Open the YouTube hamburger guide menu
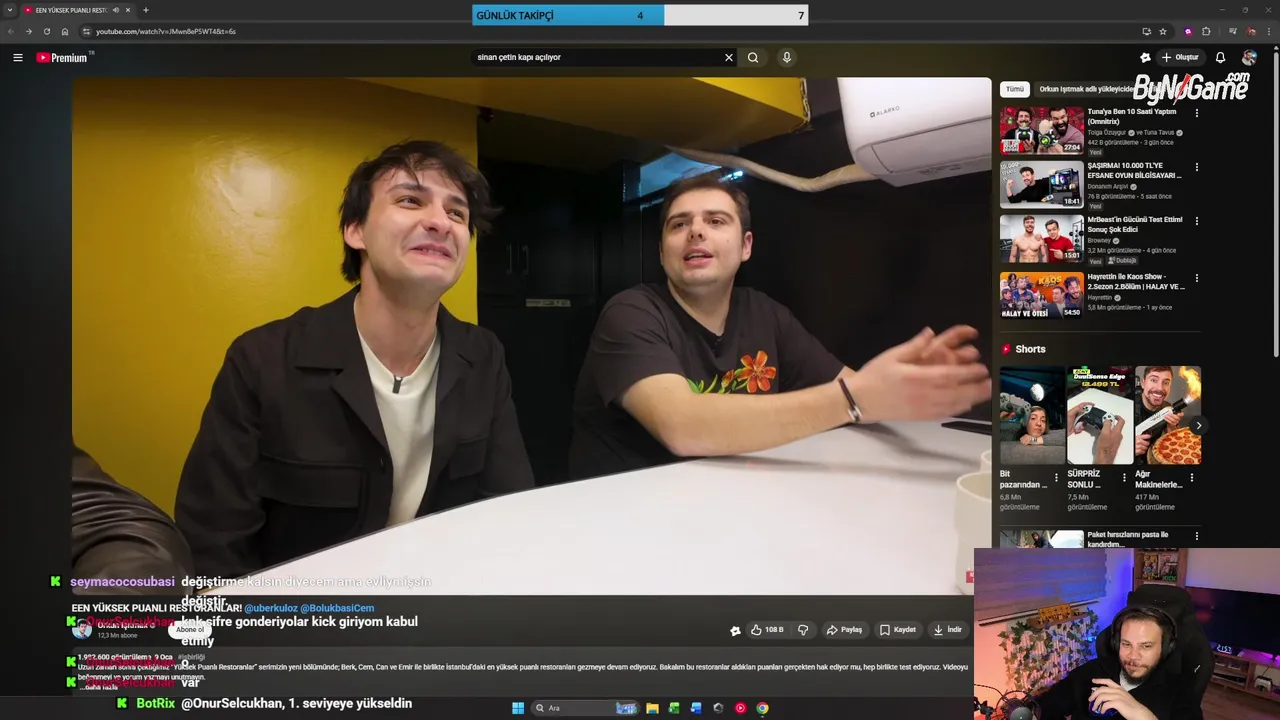 pos(18,58)
